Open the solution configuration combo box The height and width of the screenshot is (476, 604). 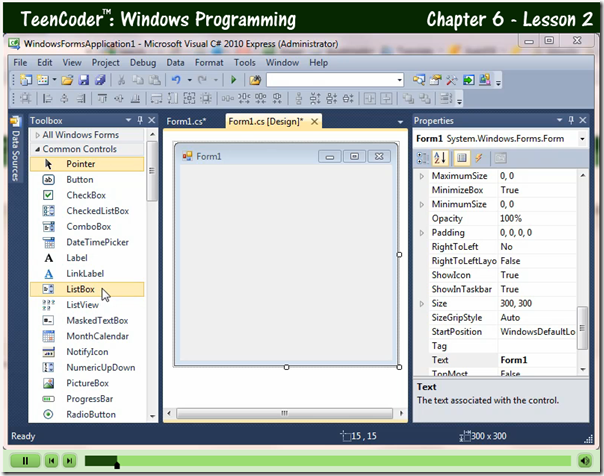335,80
